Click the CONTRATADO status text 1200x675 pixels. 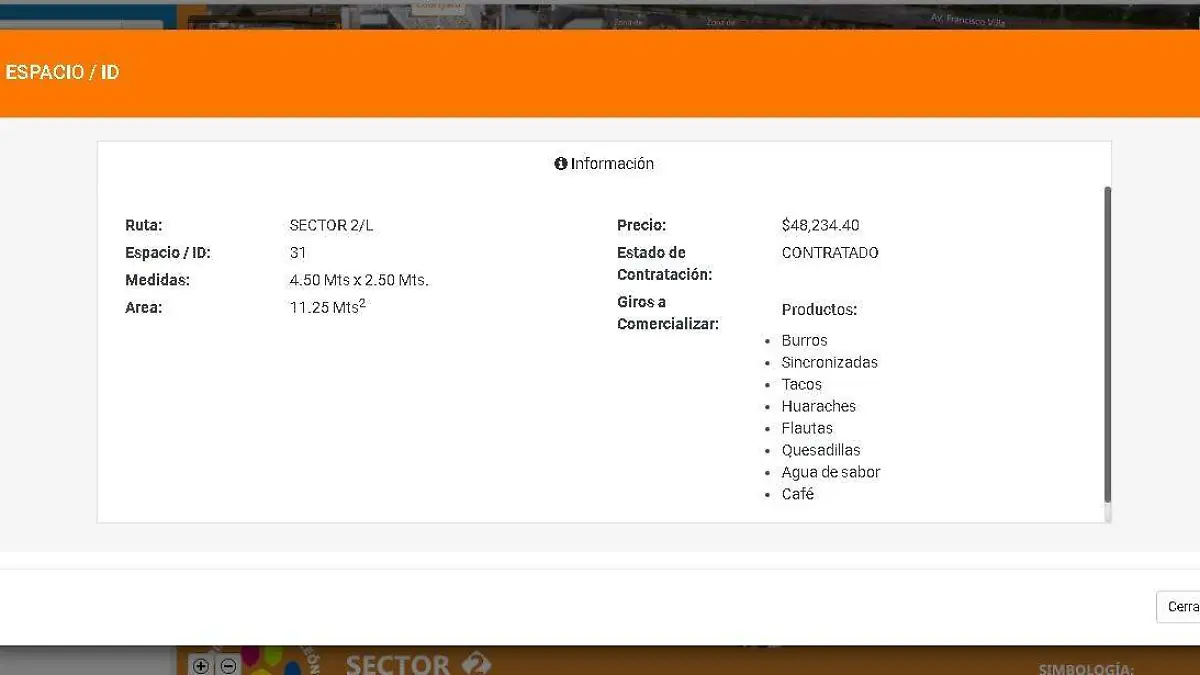pyautogui.click(x=830, y=252)
